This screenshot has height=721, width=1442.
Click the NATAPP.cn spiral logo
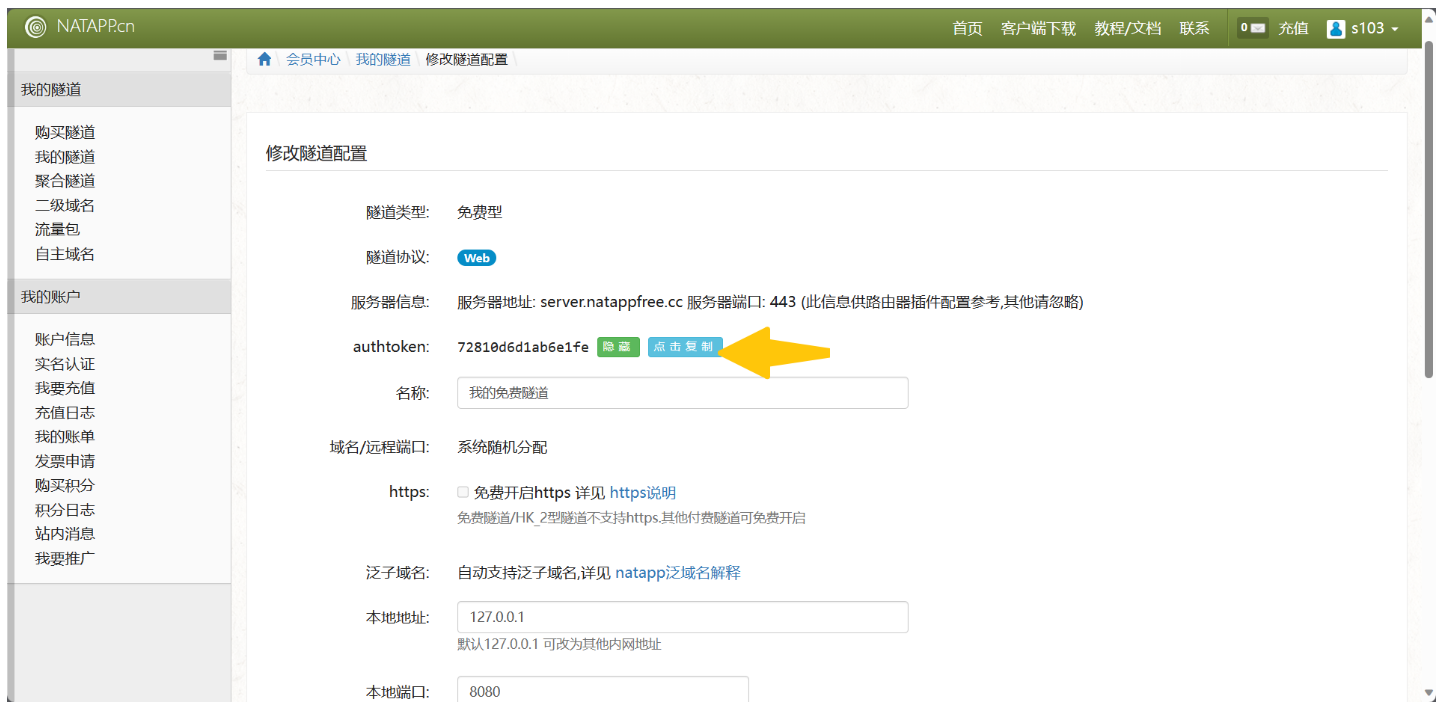tap(35, 27)
